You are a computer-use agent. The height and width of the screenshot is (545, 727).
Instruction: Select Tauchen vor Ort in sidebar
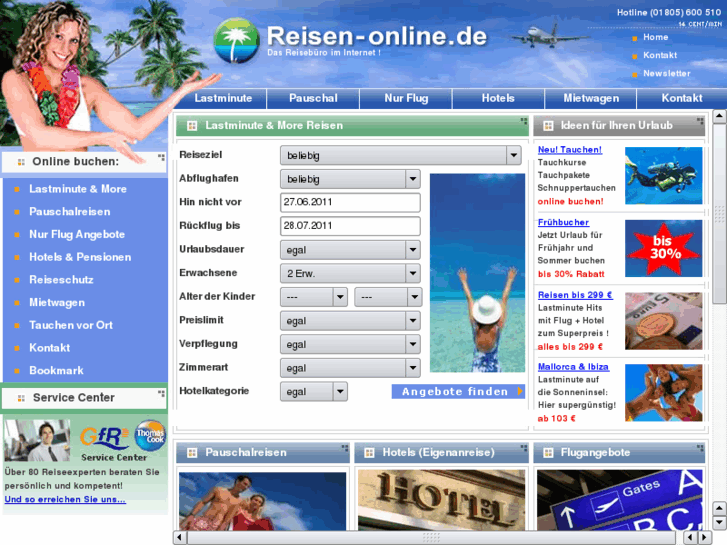coord(70,325)
